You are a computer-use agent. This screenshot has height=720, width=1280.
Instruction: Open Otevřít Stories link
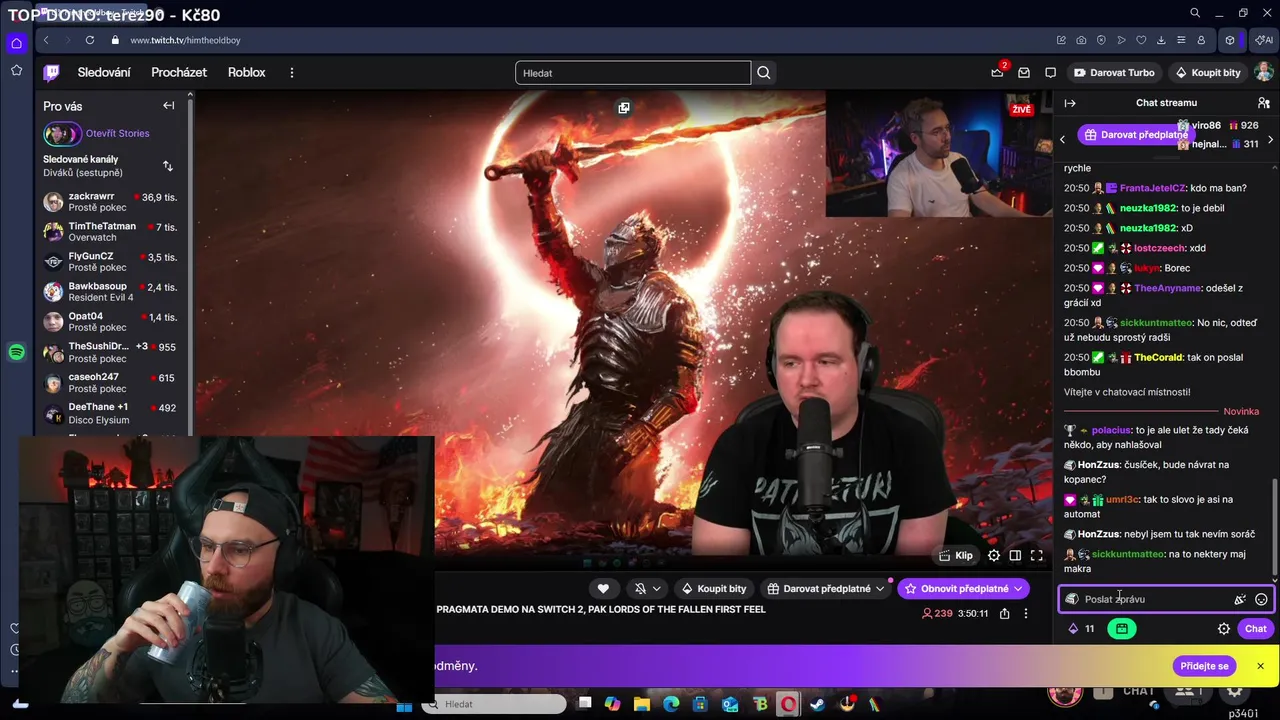click(117, 133)
